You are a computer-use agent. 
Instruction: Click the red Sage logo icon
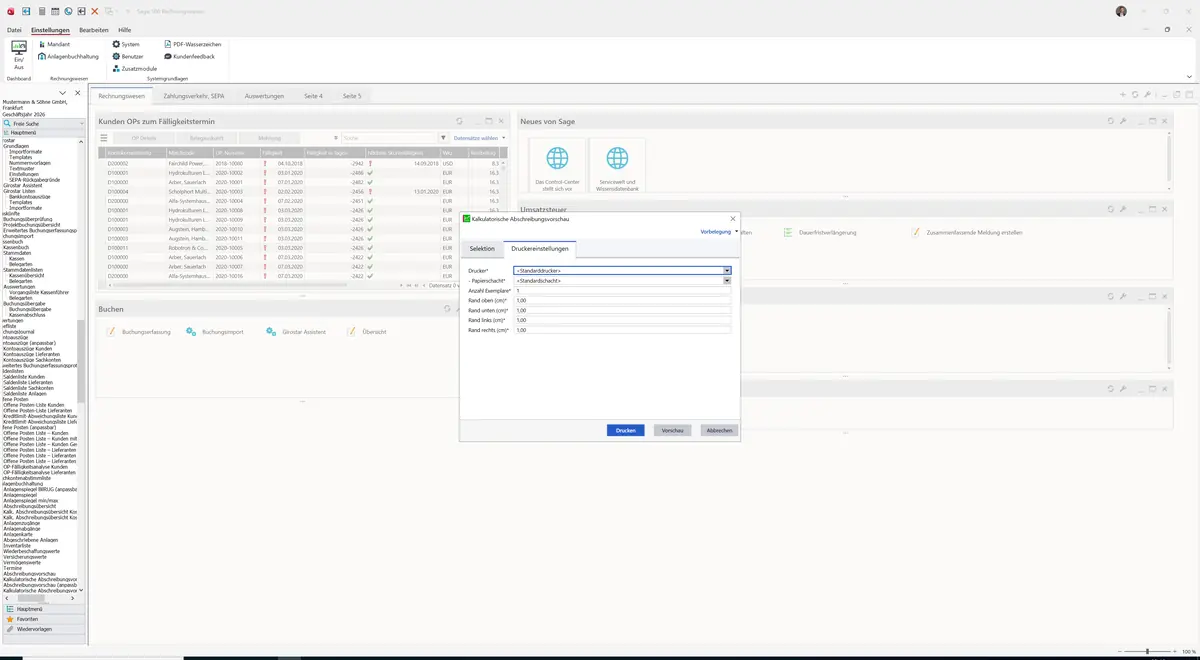click(10, 11)
